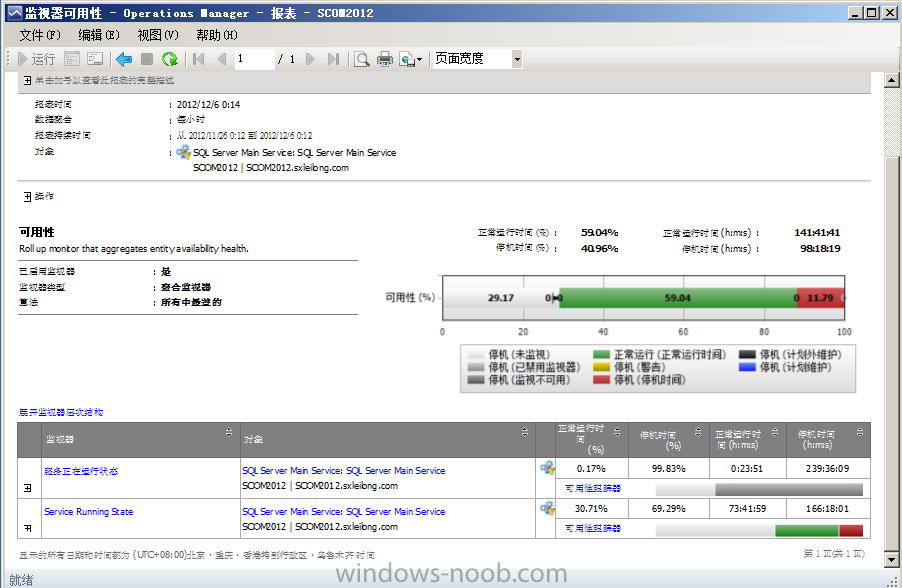The image size is (902, 588).
Task: Click the 166:18:01 downtime cell
Action: (x=827, y=509)
